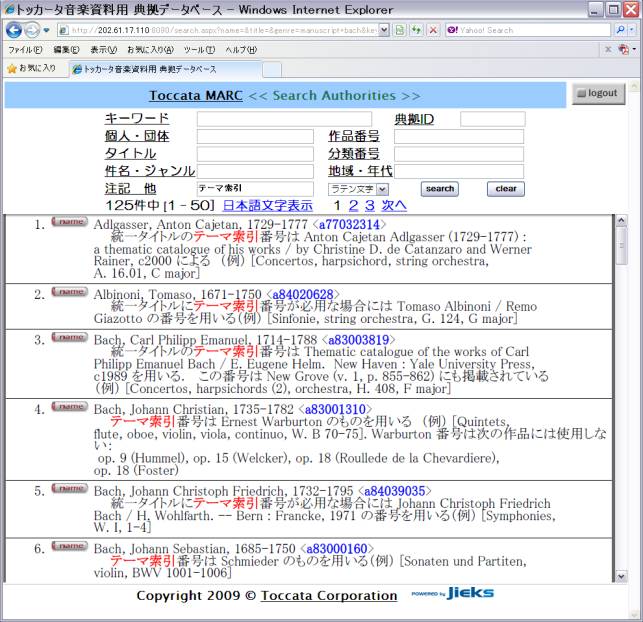Open authority record a77032314

349,224
